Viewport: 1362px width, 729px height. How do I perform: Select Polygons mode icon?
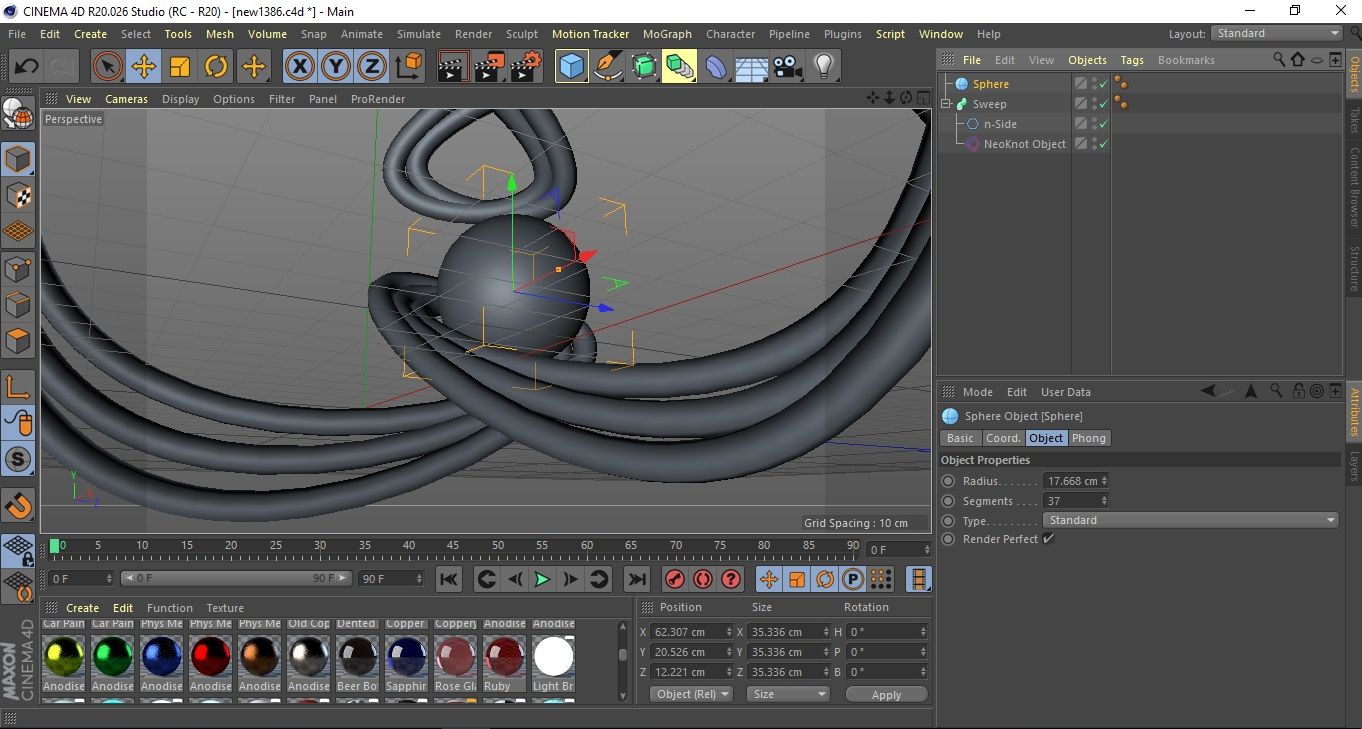18,341
